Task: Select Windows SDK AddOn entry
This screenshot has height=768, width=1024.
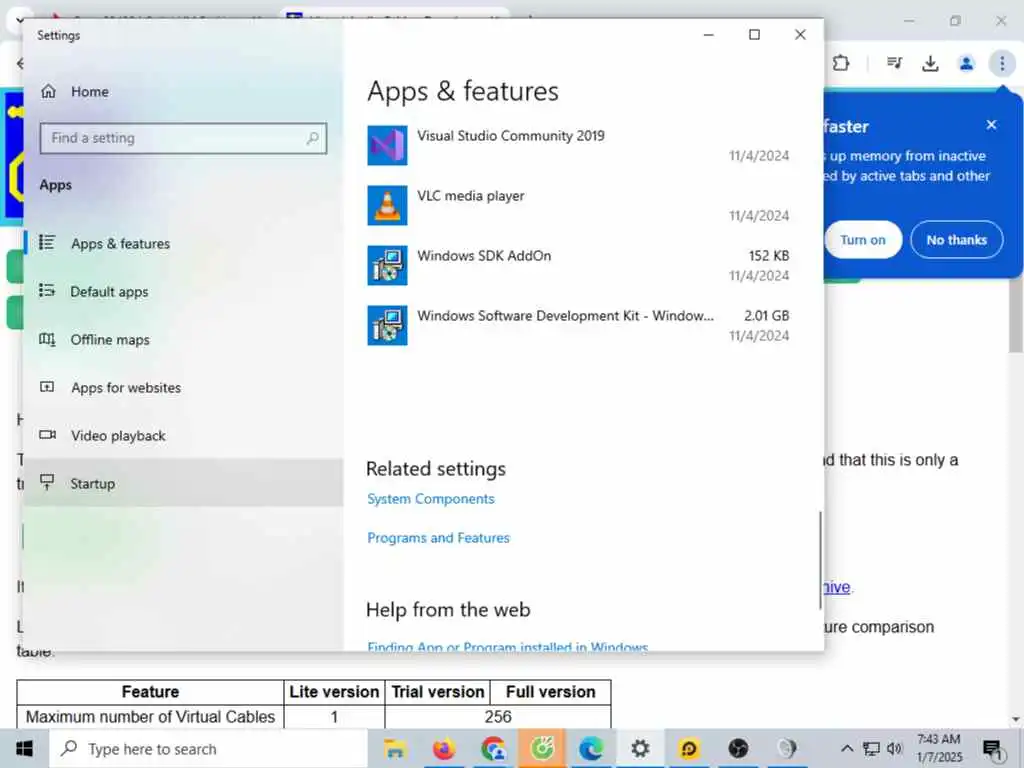Action: point(579,265)
